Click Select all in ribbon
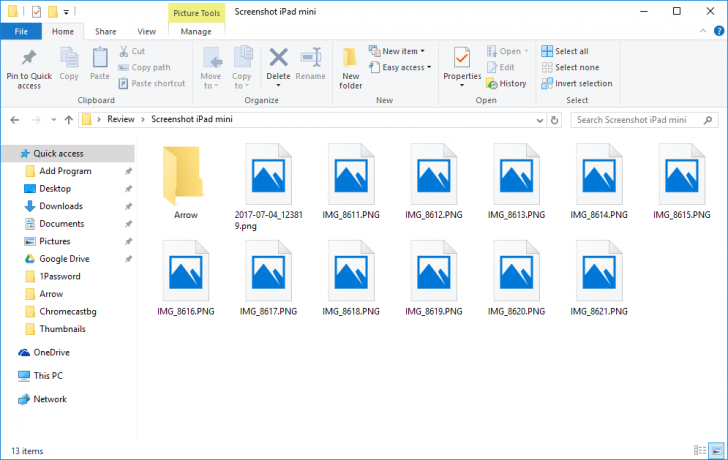The image size is (728, 460). (565, 51)
